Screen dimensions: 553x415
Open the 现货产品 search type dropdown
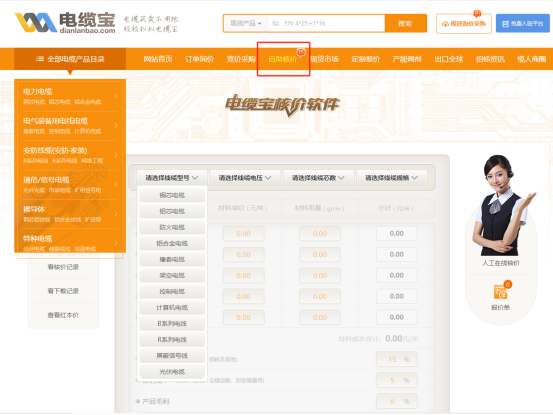point(246,23)
